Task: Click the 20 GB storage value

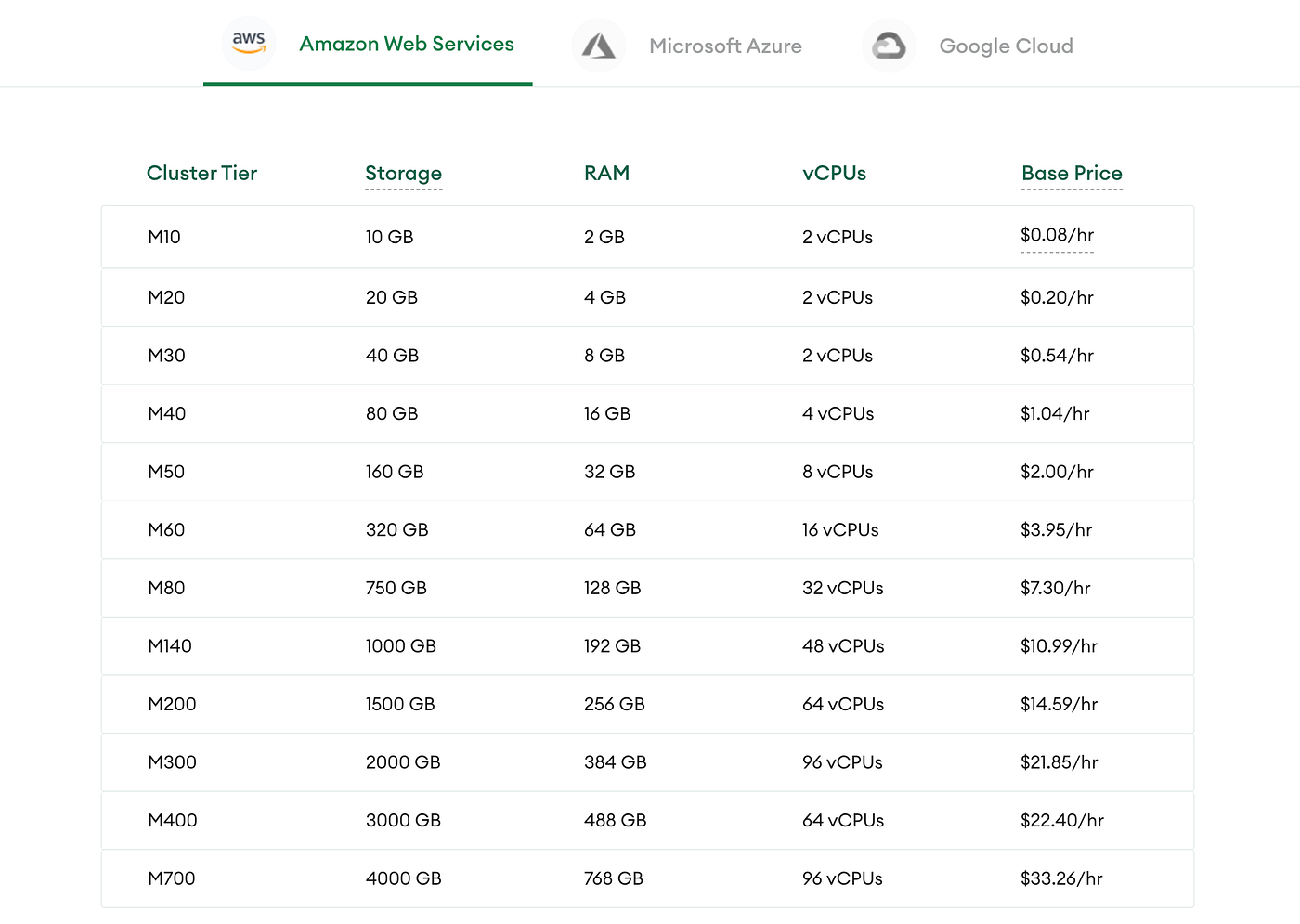Action: [392, 297]
